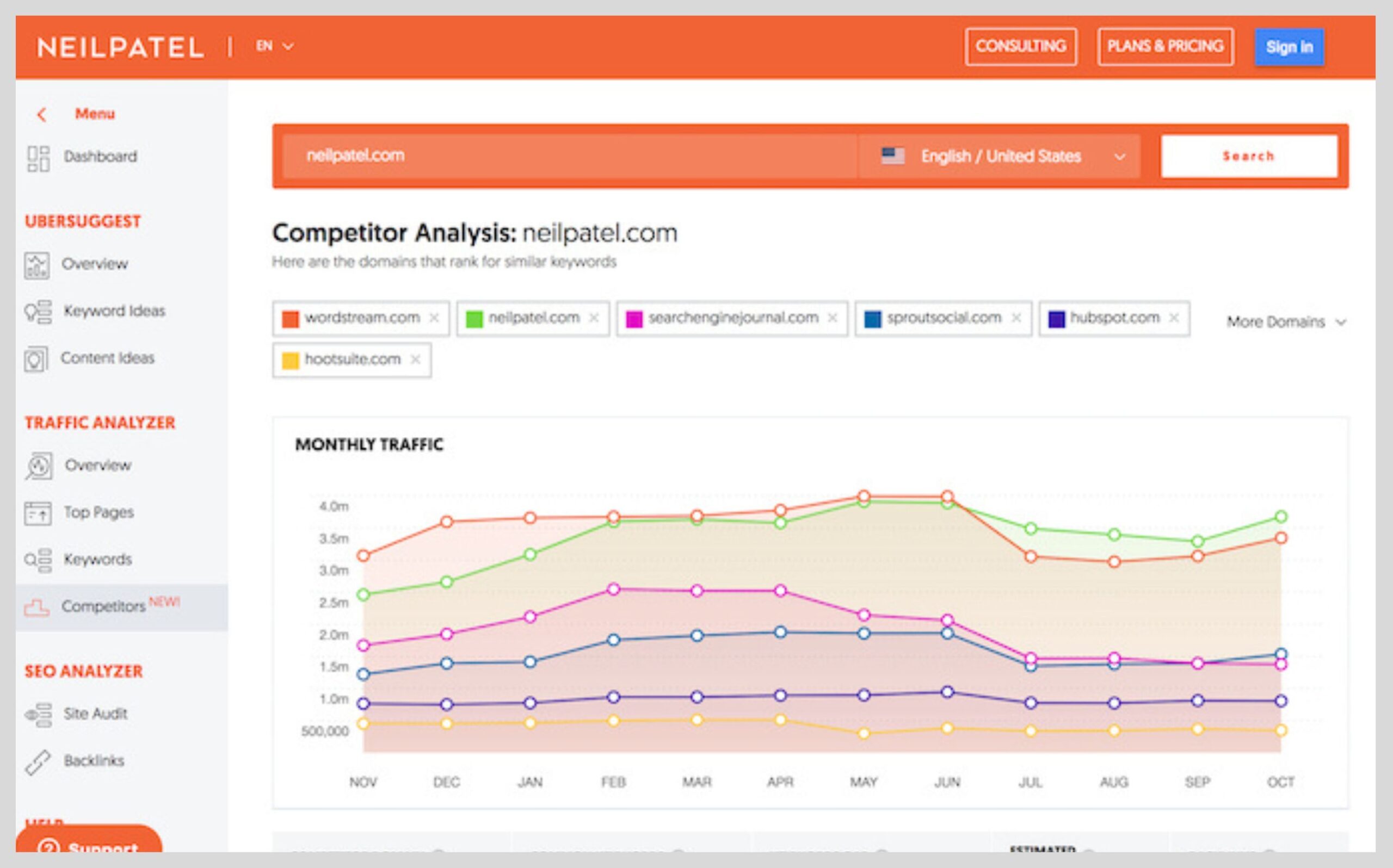The width and height of the screenshot is (1393, 868).
Task: Remove sproutsocial.com domain chip
Action: point(1016,318)
